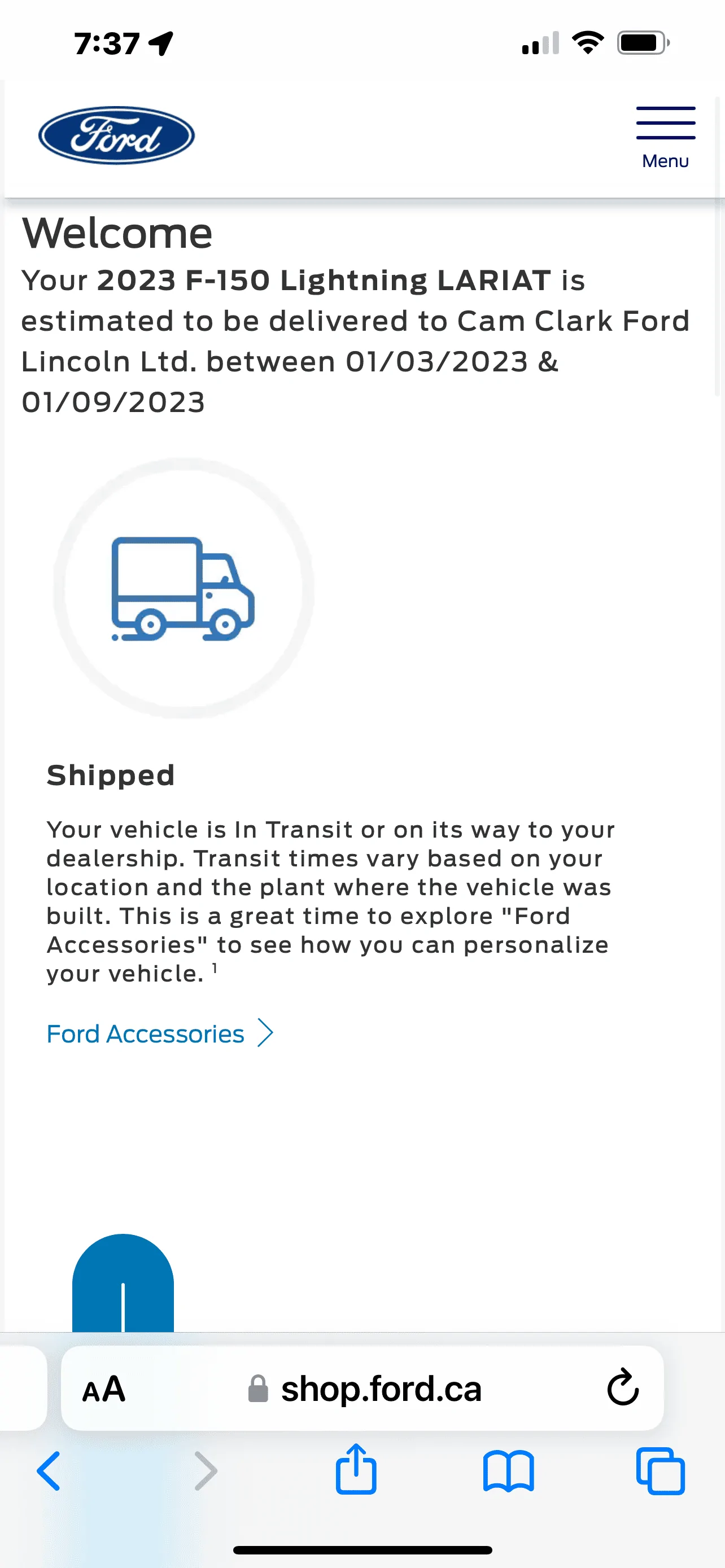This screenshot has width=725, height=1568.
Task: Reload the page with the refresh icon
Action: 623,1389
